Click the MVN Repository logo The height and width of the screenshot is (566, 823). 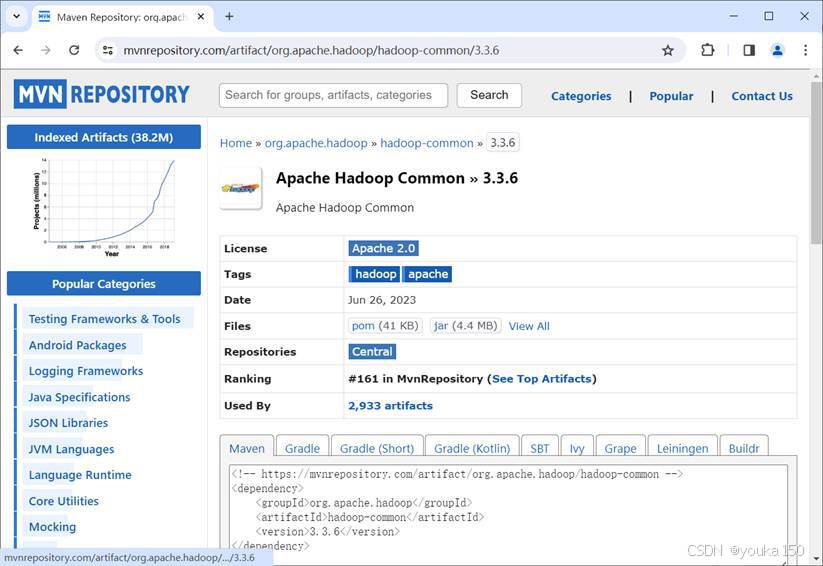tap(101, 95)
